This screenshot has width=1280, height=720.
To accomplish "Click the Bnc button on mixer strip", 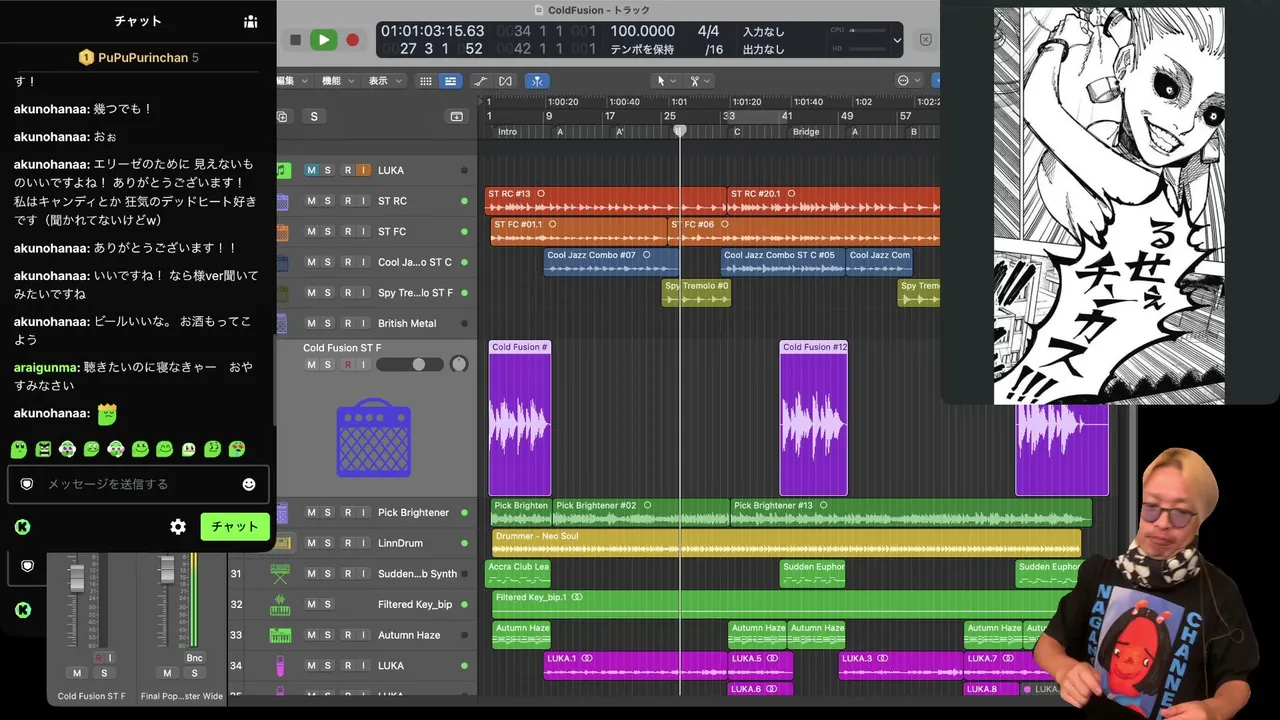I will pyautogui.click(x=194, y=657).
